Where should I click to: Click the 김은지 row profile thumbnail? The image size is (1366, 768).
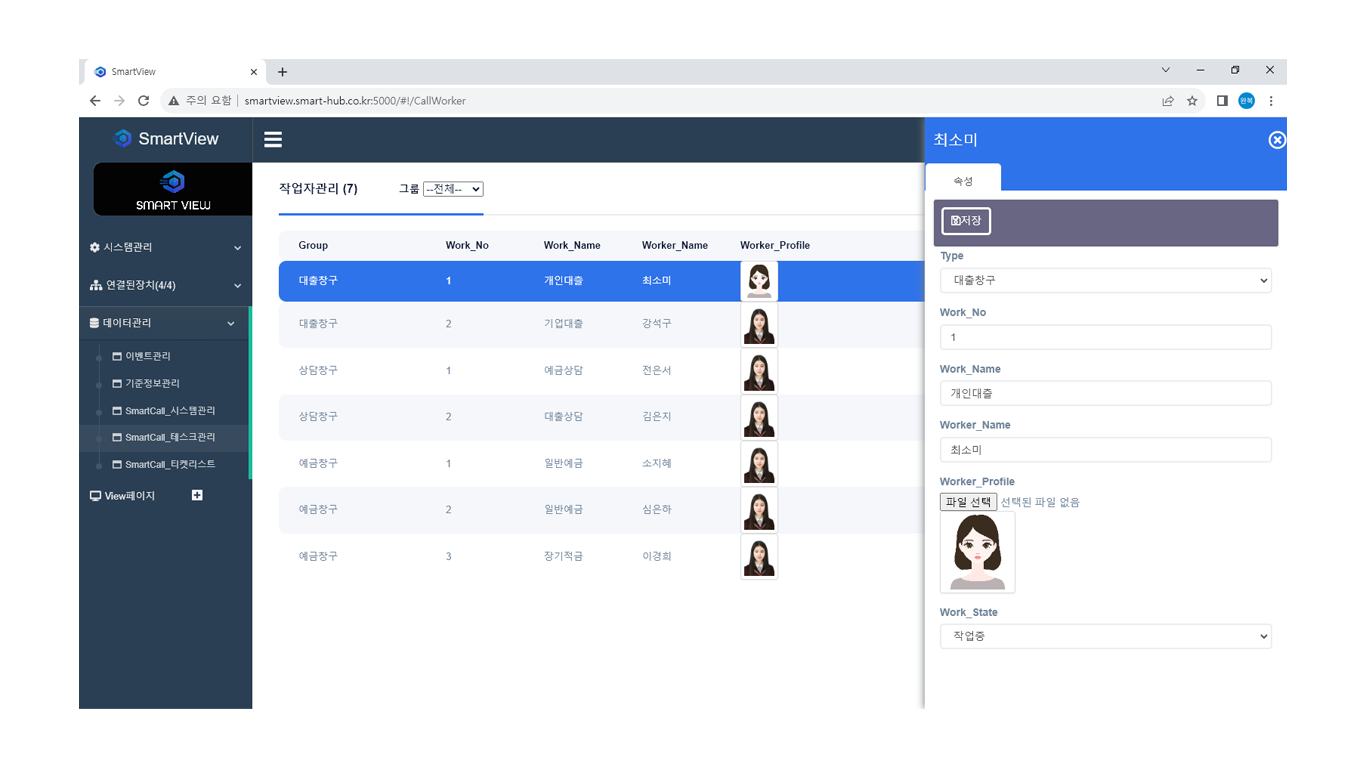(759, 417)
